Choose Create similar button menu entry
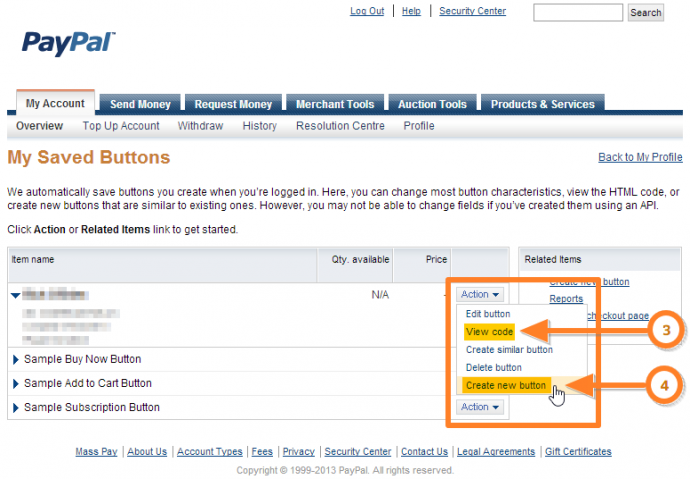Image resolution: width=690 pixels, height=479 pixels. click(509, 350)
